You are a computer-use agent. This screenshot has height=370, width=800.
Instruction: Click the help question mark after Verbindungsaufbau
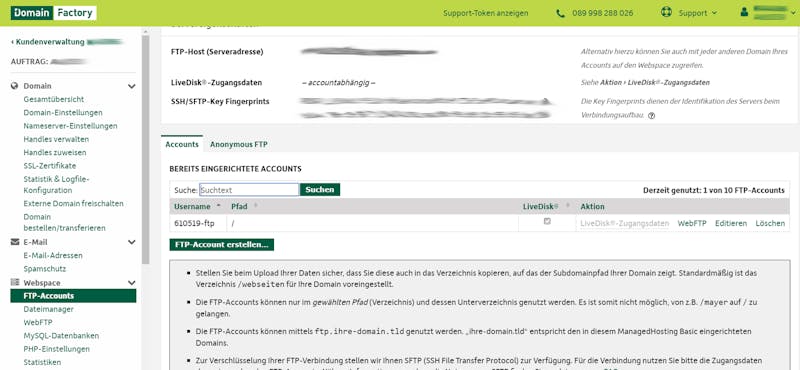(x=652, y=116)
